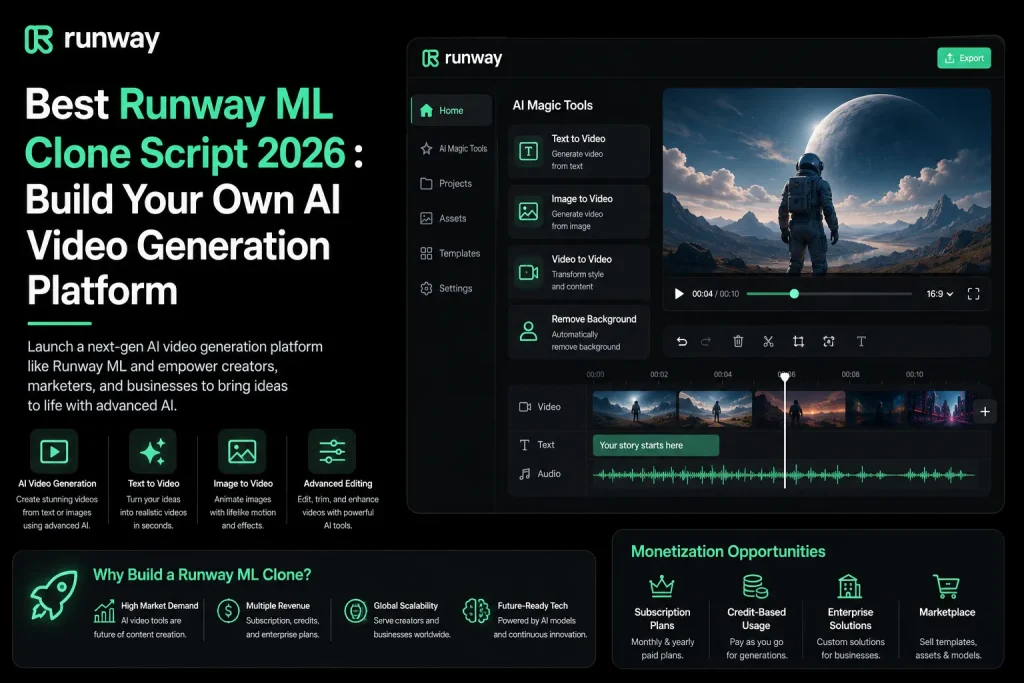Select the Remove Background tool card

coord(579,332)
